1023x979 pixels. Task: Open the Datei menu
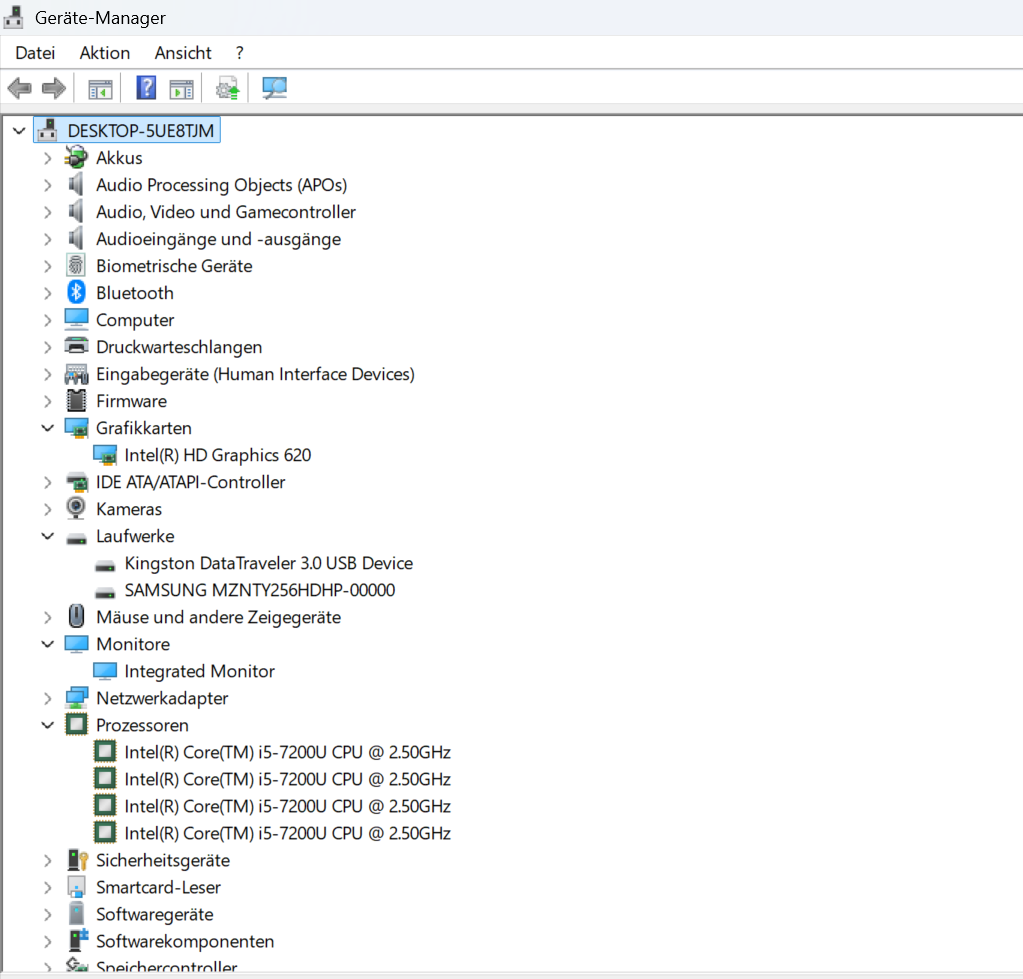[x=35, y=53]
